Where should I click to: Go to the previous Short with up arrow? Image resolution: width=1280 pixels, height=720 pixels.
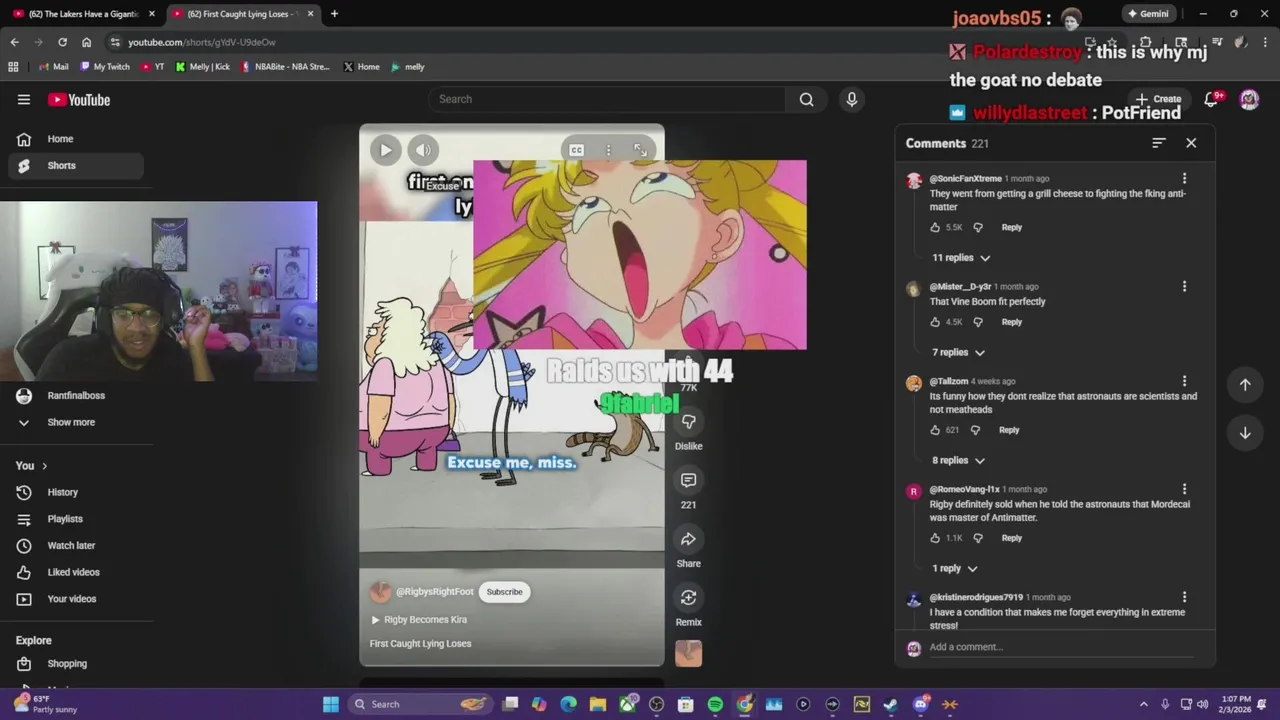1245,385
